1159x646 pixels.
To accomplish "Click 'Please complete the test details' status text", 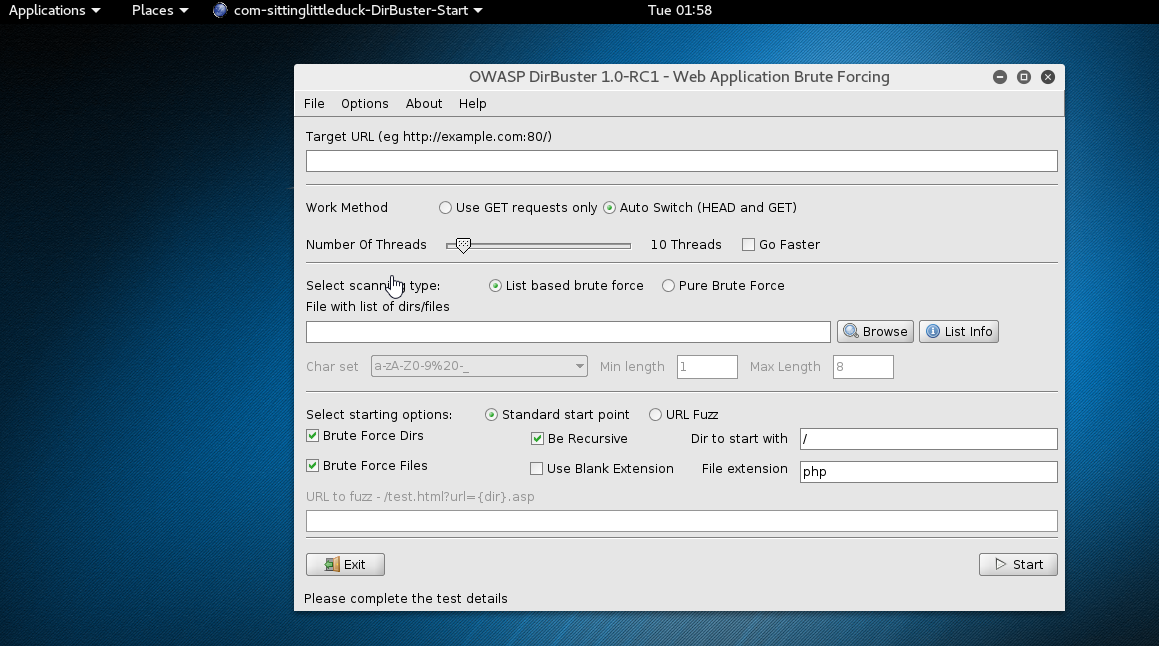I will tap(406, 599).
